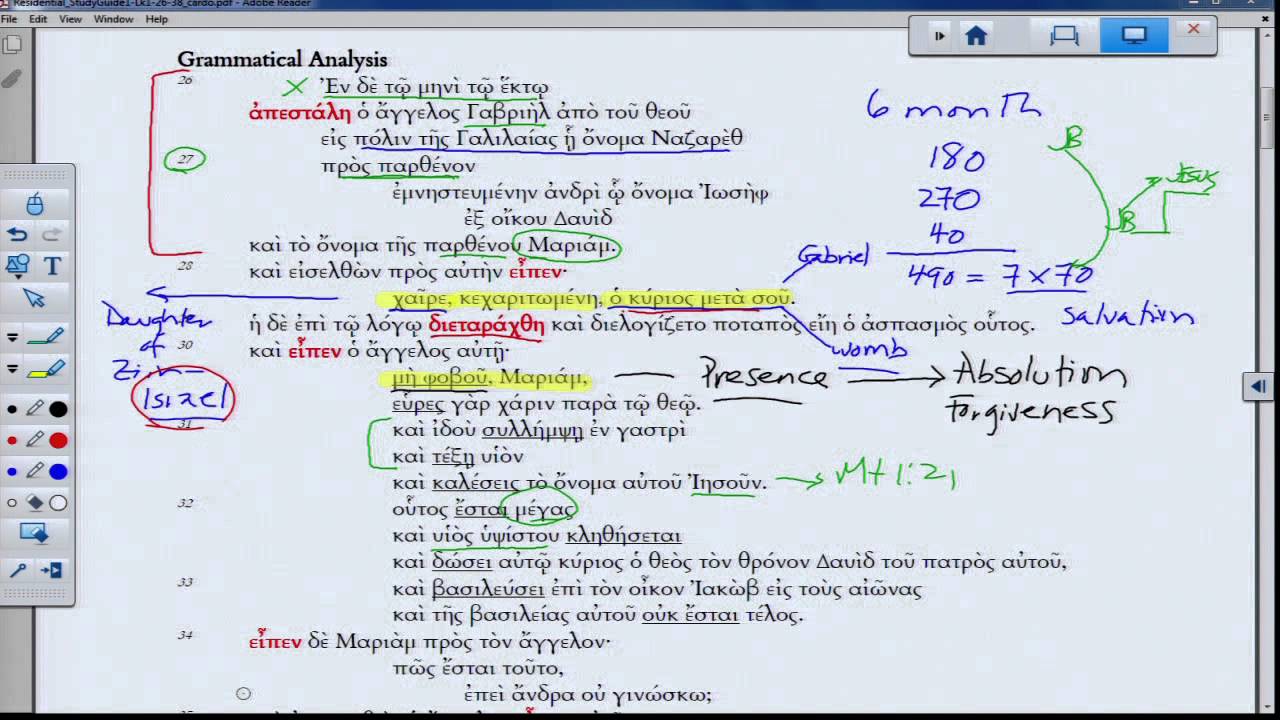This screenshot has width=1280, height=720.
Task: Choose the large black color circle
Action: 58,408
